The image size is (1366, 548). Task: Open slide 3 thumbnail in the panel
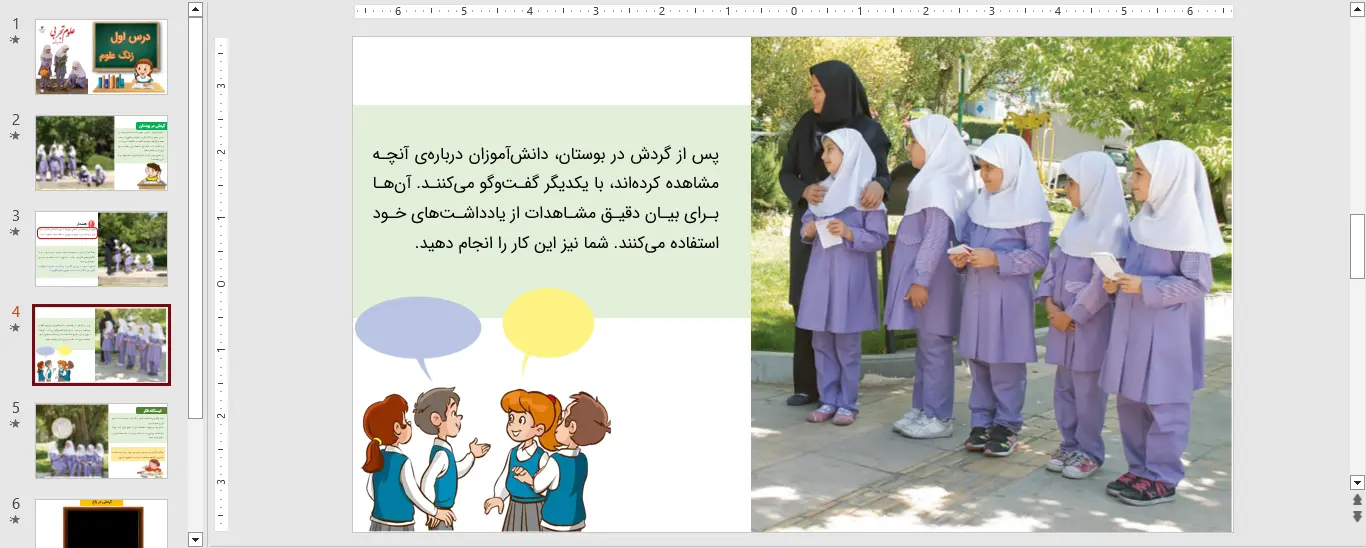tap(102, 249)
